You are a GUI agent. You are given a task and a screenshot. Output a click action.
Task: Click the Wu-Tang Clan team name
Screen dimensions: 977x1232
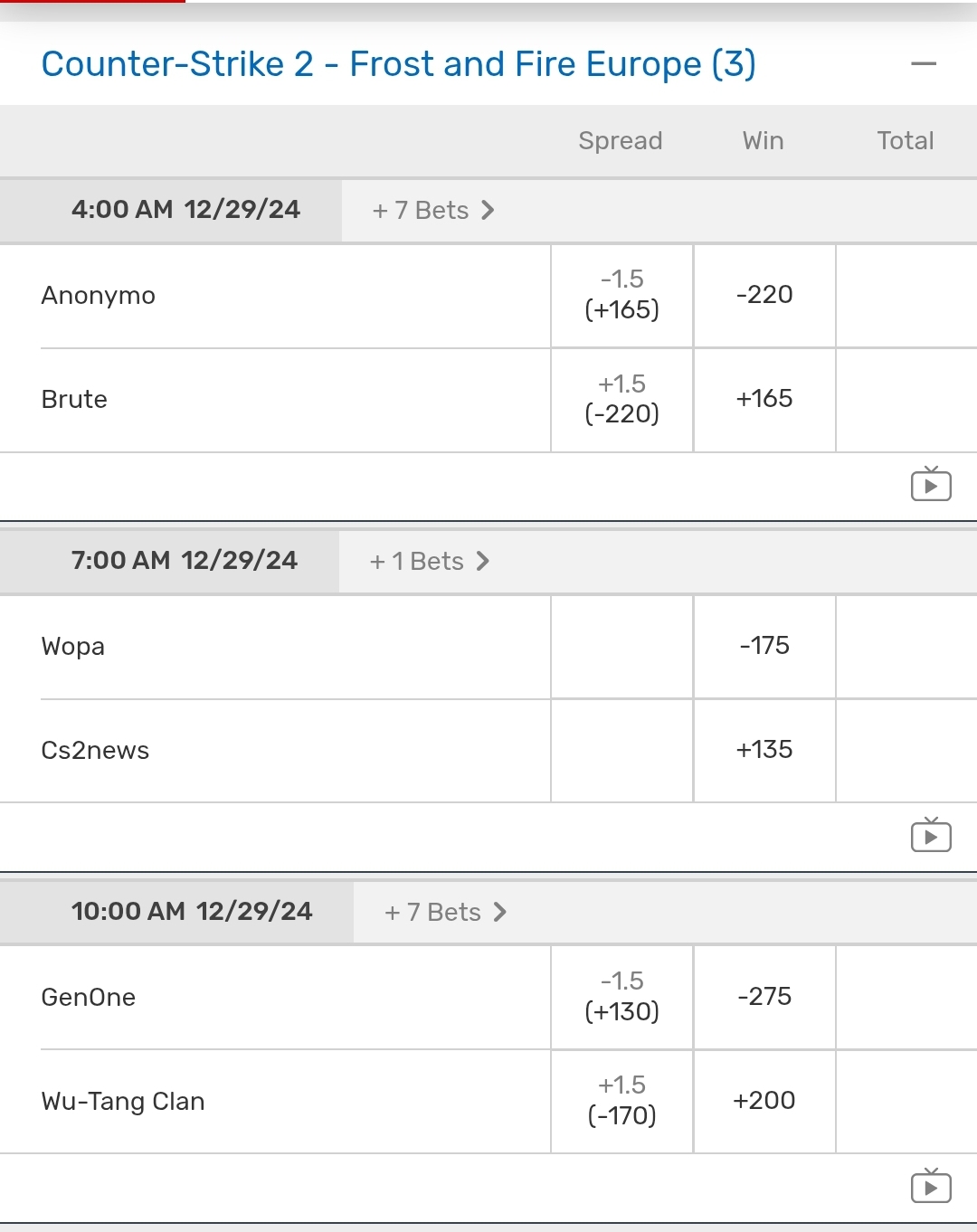pyautogui.click(x=123, y=1102)
